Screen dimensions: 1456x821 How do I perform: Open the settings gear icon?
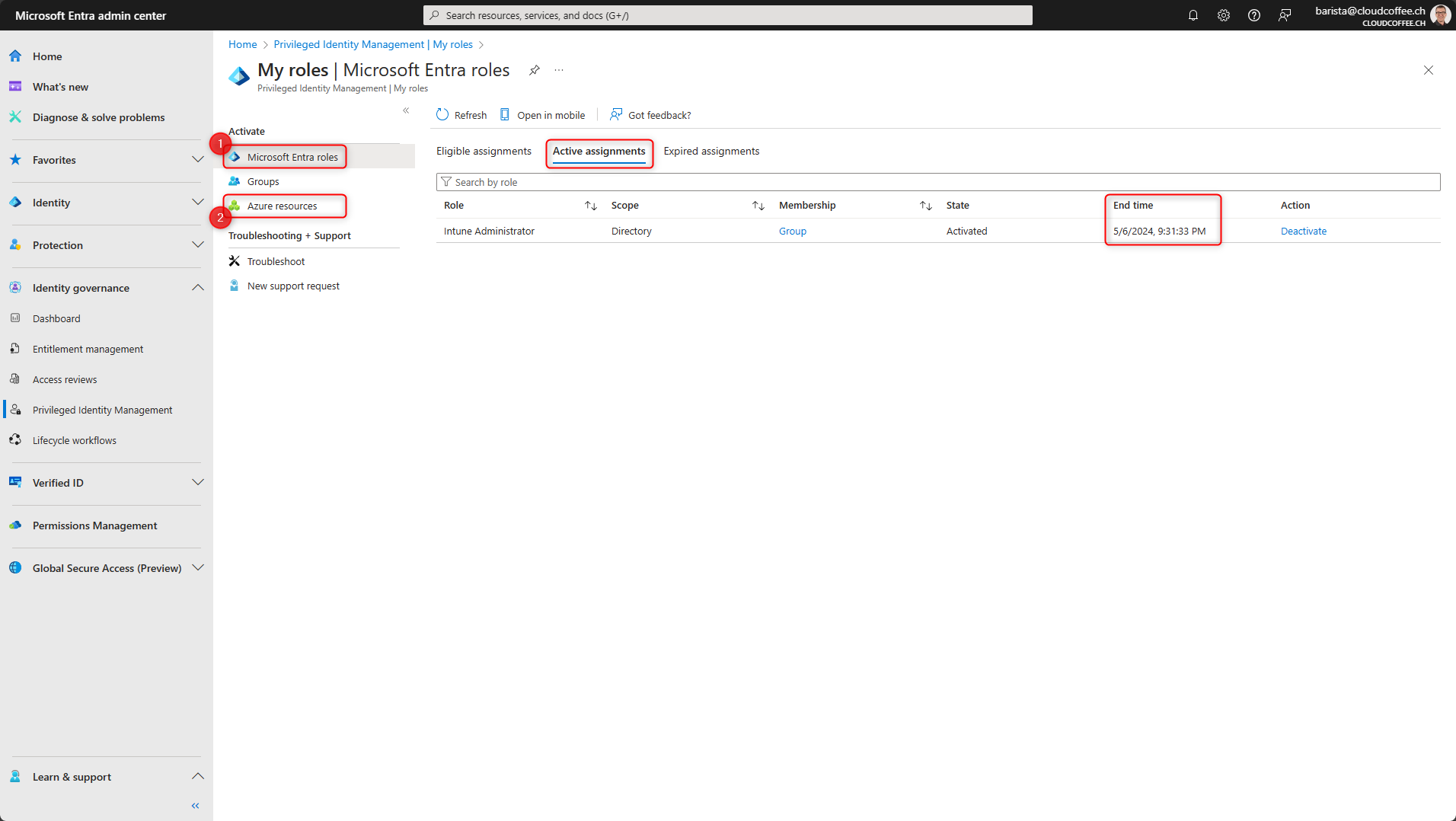click(x=1224, y=15)
